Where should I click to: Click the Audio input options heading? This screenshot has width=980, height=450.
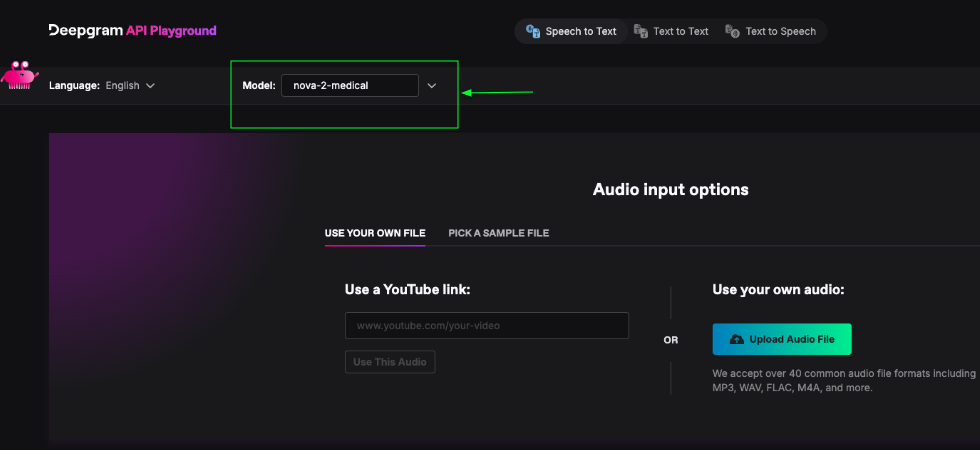670,189
